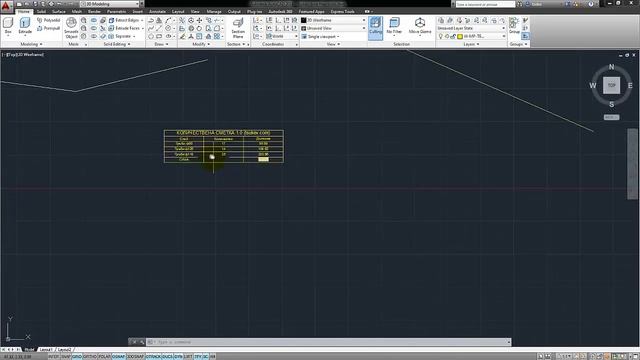Screen dimensions: 640x360
Task: Toggle OSNAP in status bar
Action: pyautogui.click(x=118, y=356)
